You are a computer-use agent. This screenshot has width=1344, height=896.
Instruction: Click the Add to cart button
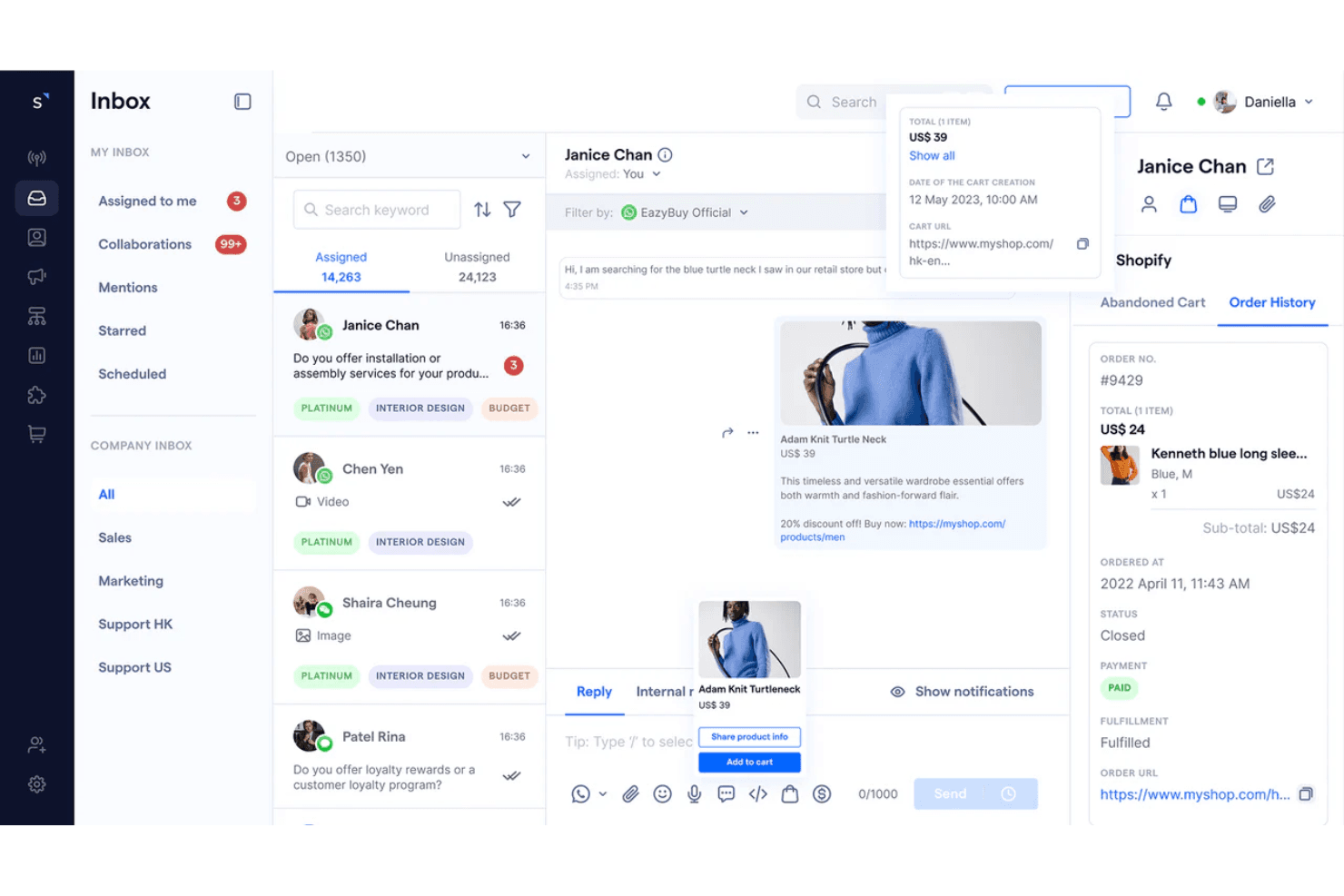click(x=749, y=763)
